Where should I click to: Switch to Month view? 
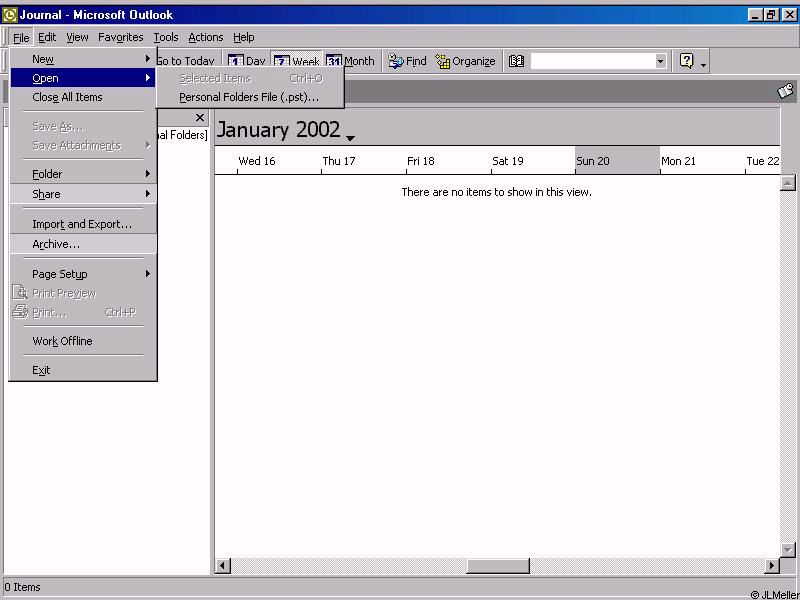coord(351,61)
